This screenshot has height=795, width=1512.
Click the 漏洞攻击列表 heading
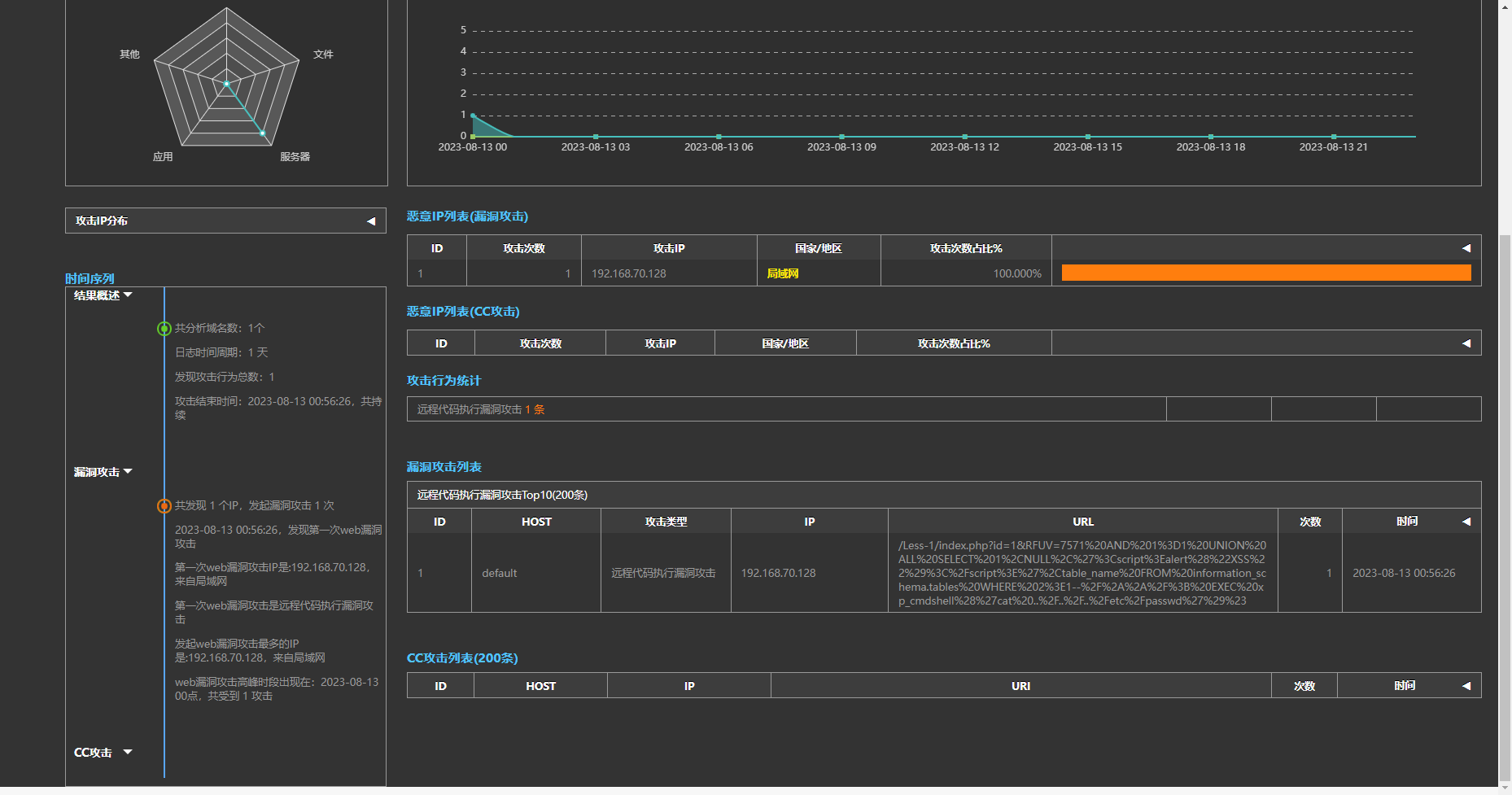coord(444,467)
